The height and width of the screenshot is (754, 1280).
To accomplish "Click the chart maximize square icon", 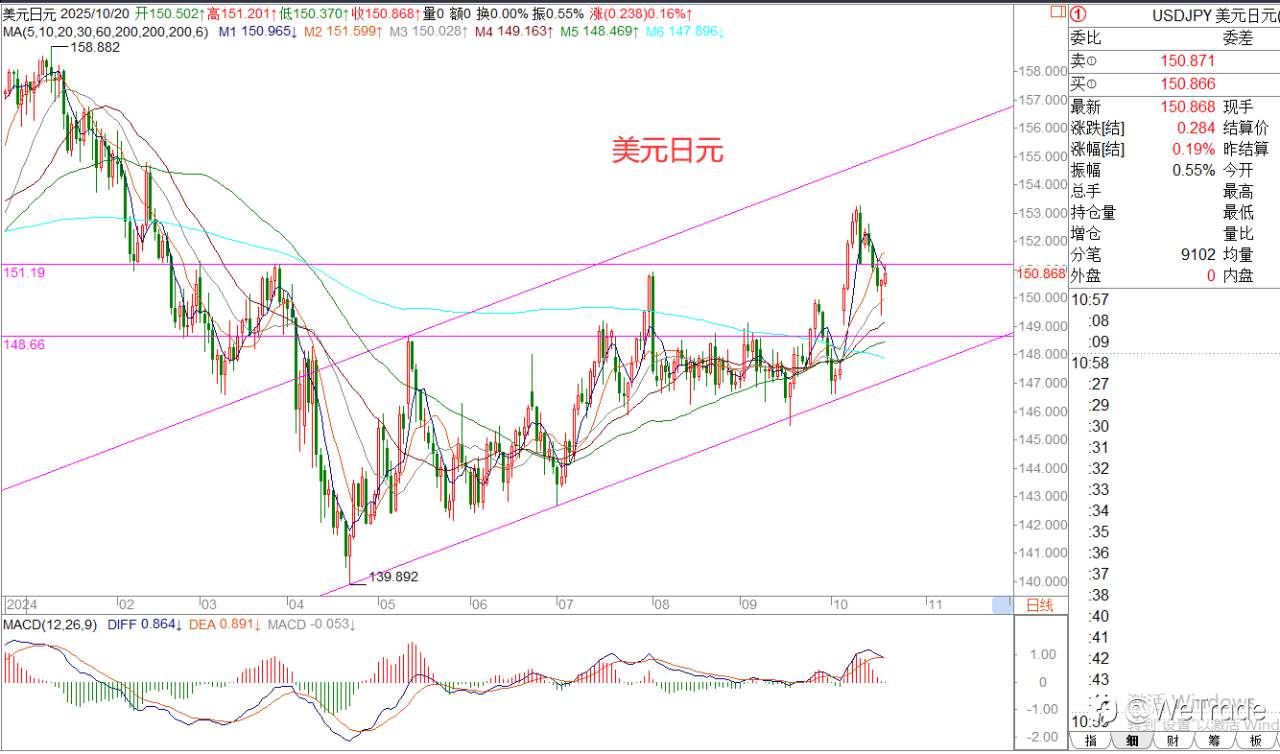I will pyautogui.click(x=1057, y=13).
